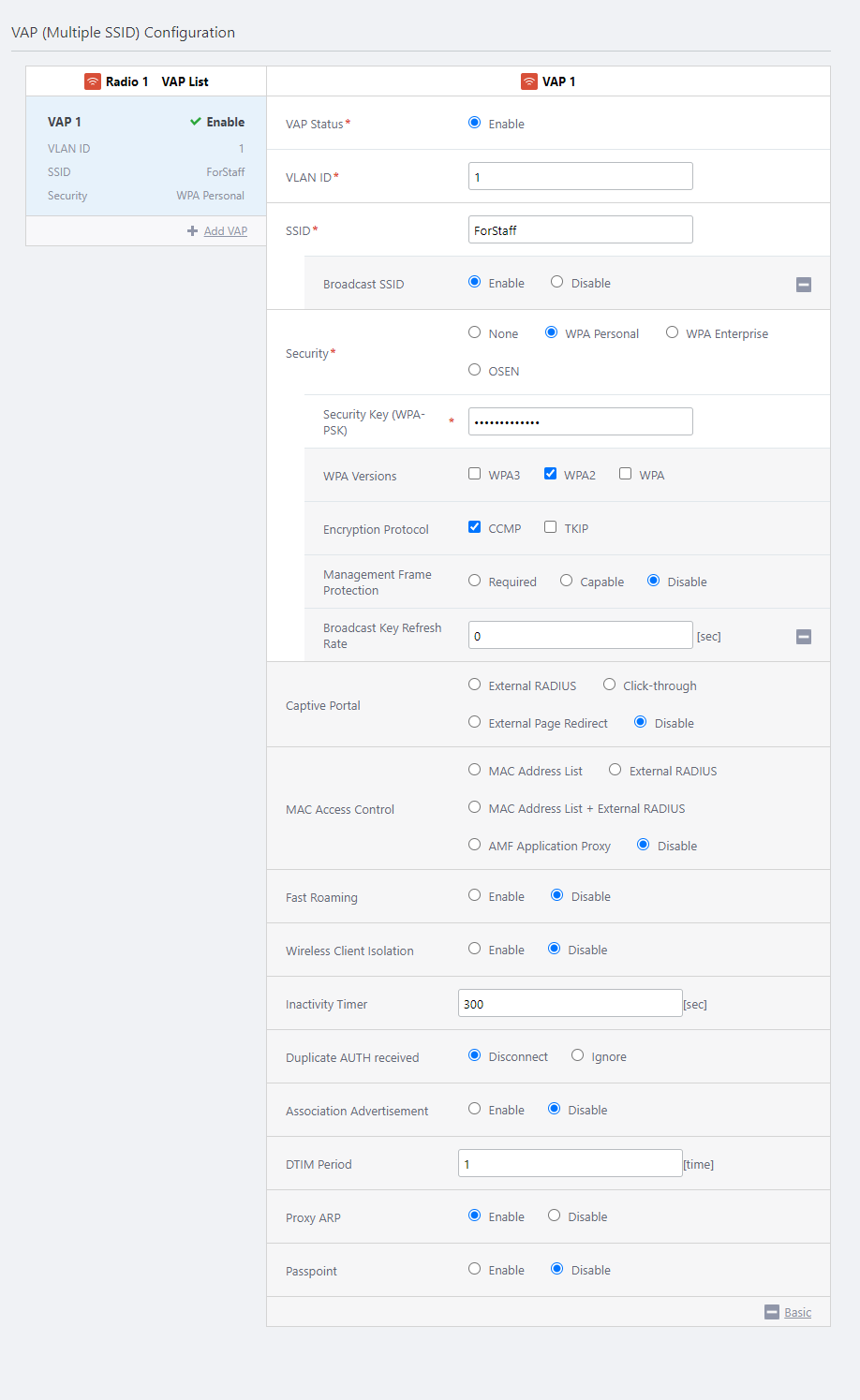Click the minus icon beside Basic

pyautogui.click(x=772, y=1312)
